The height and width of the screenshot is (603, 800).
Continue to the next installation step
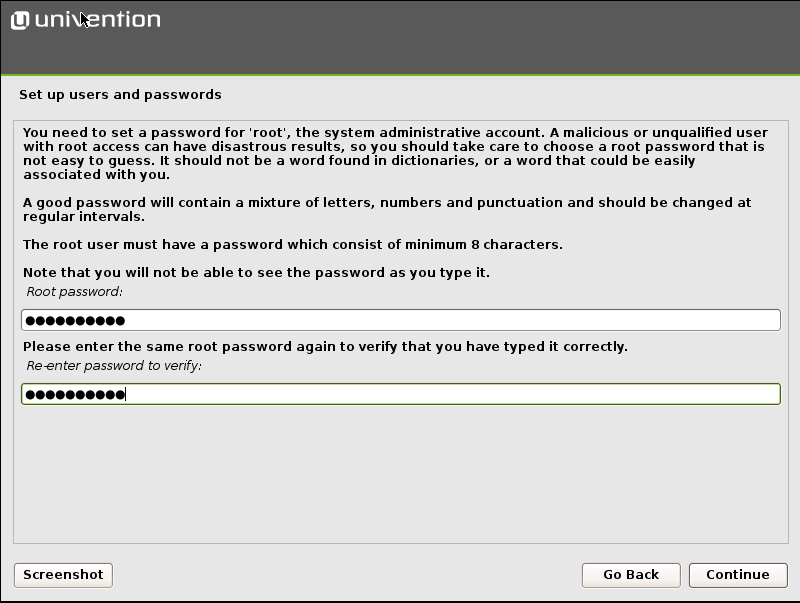[x=738, y=575]
